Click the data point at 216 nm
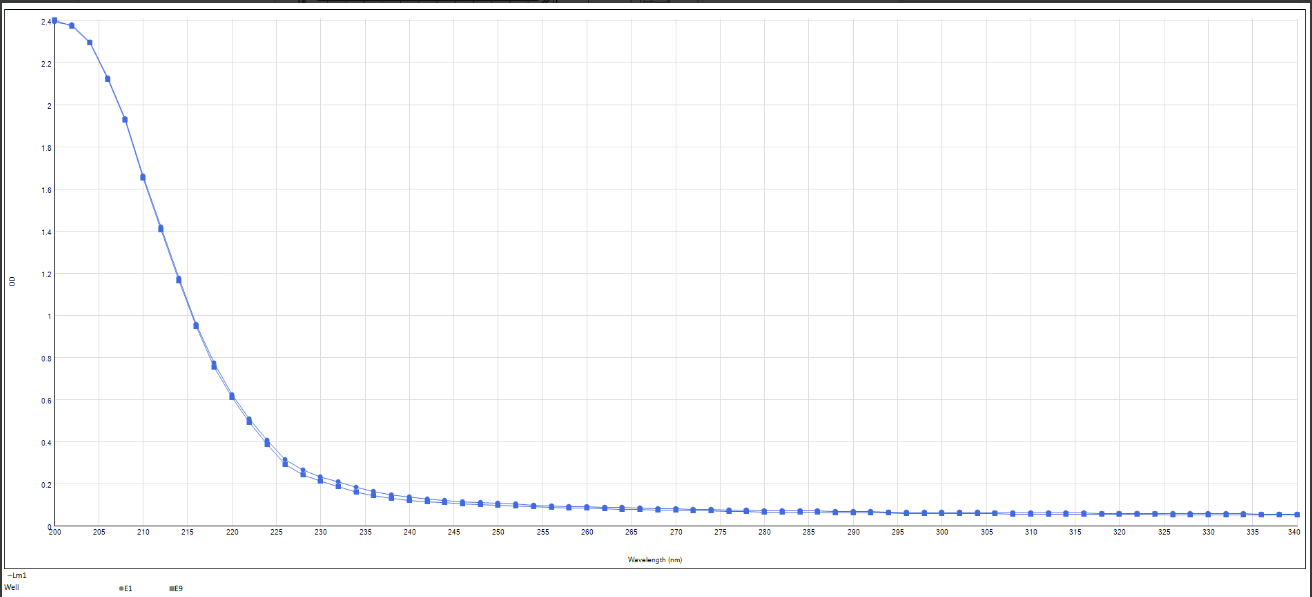 tap(196, 326)
